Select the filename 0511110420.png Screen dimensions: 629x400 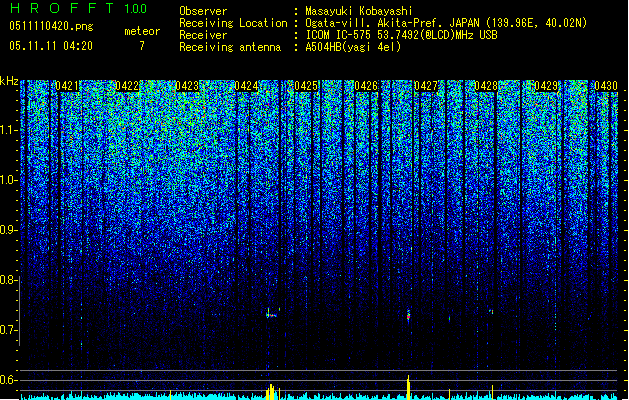click(x=51, y=26)
